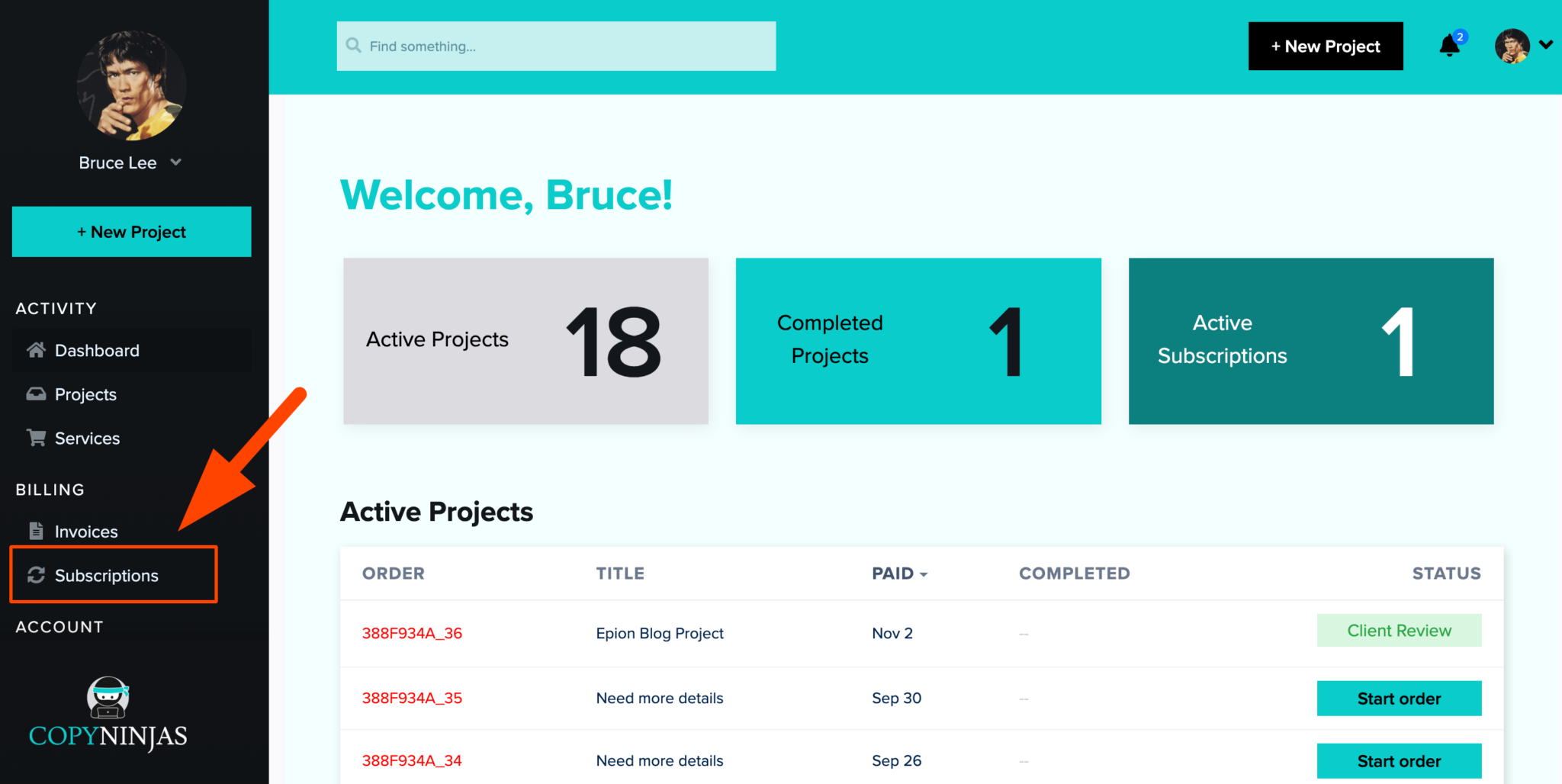This screenshot has width=1562, height=784.
Task: Sort the table by TITLE column
Action: pos(620,574)
